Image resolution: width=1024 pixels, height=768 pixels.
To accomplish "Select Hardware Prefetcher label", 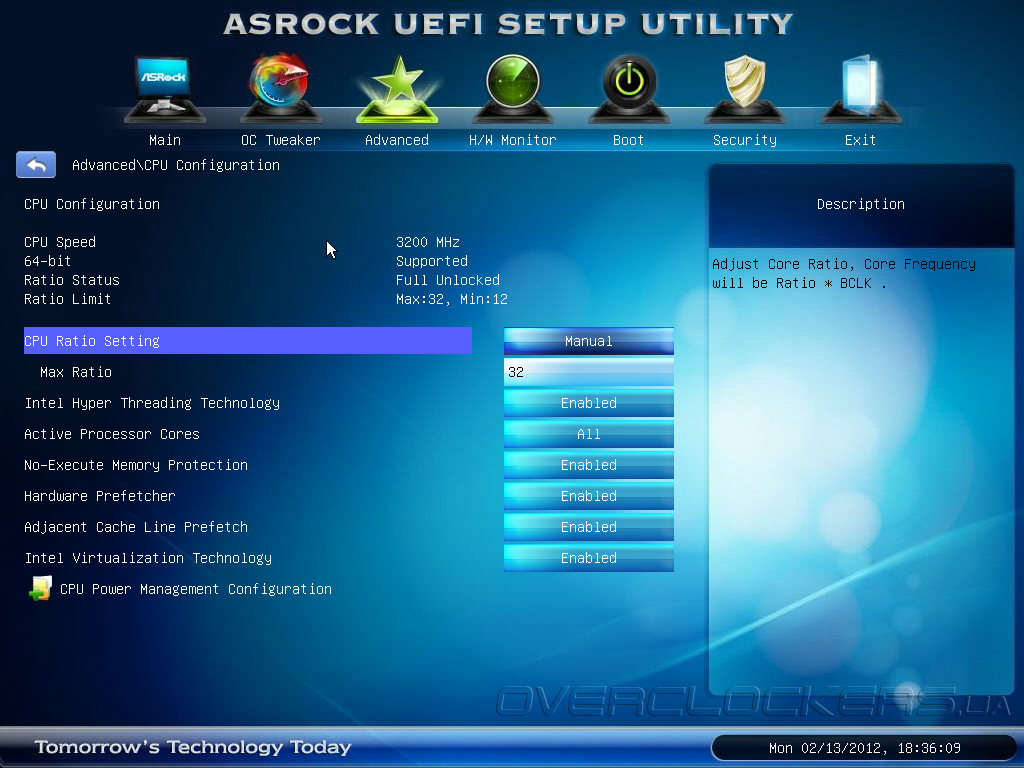I will click(100, 496).
